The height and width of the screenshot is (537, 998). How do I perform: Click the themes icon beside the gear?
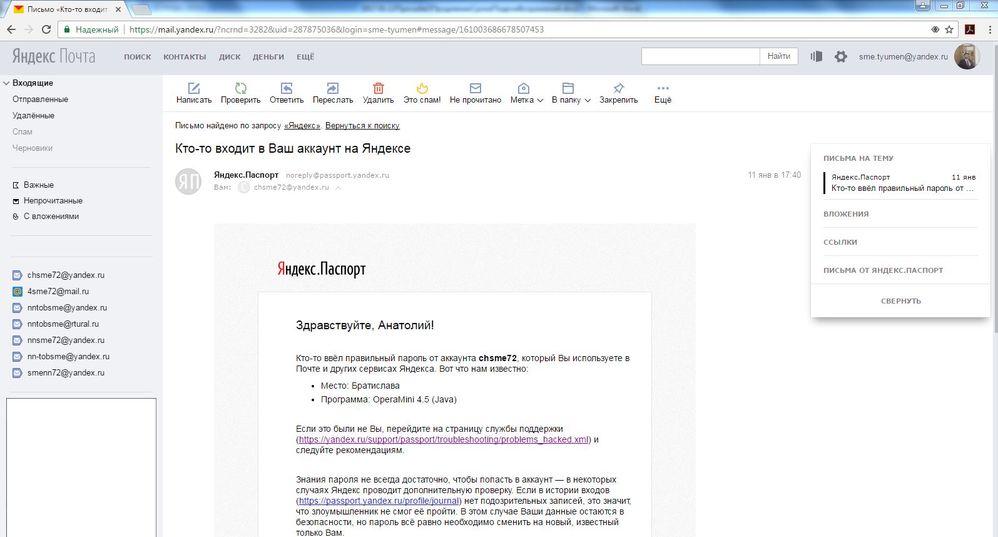[816, 57]
